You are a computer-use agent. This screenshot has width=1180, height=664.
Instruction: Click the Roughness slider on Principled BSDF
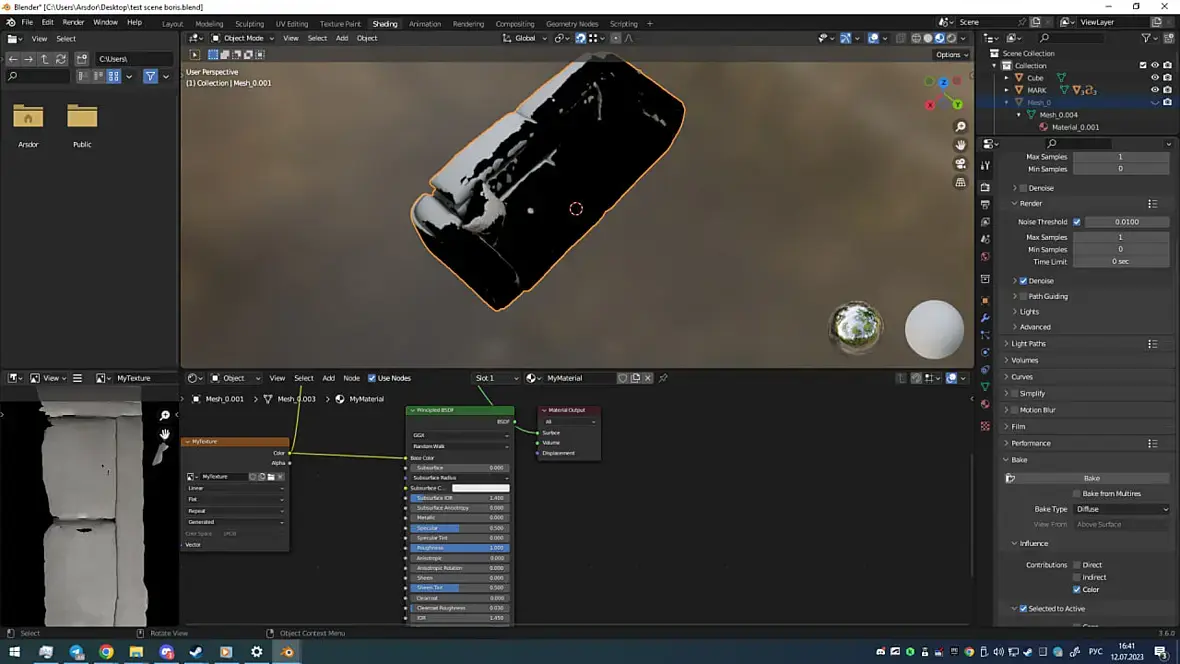(460, 548)
